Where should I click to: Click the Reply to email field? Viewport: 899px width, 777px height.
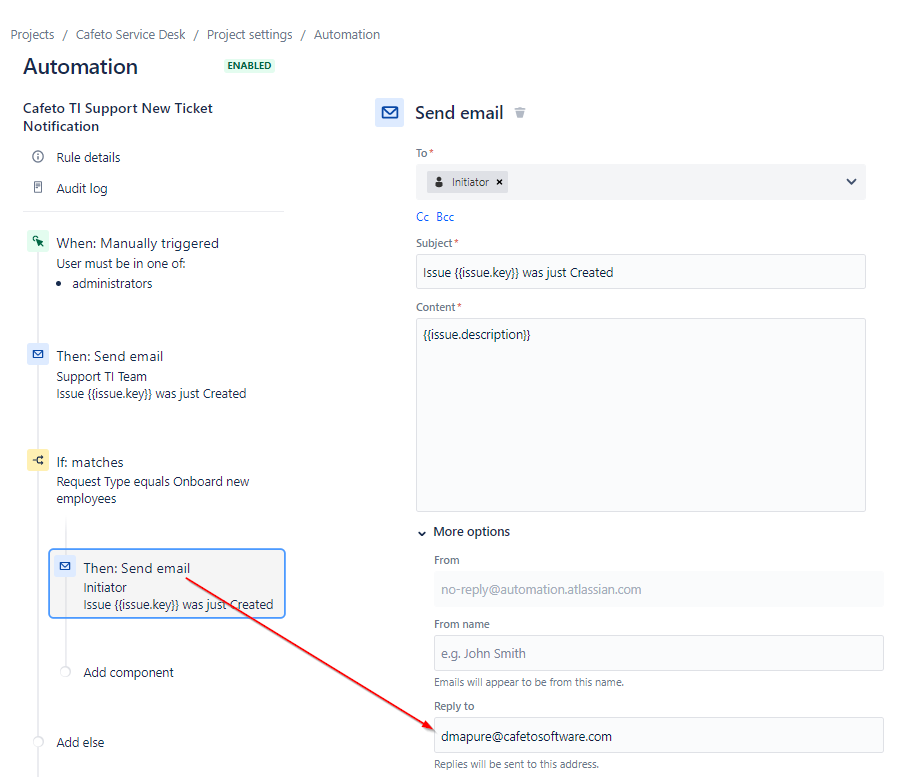658,735
